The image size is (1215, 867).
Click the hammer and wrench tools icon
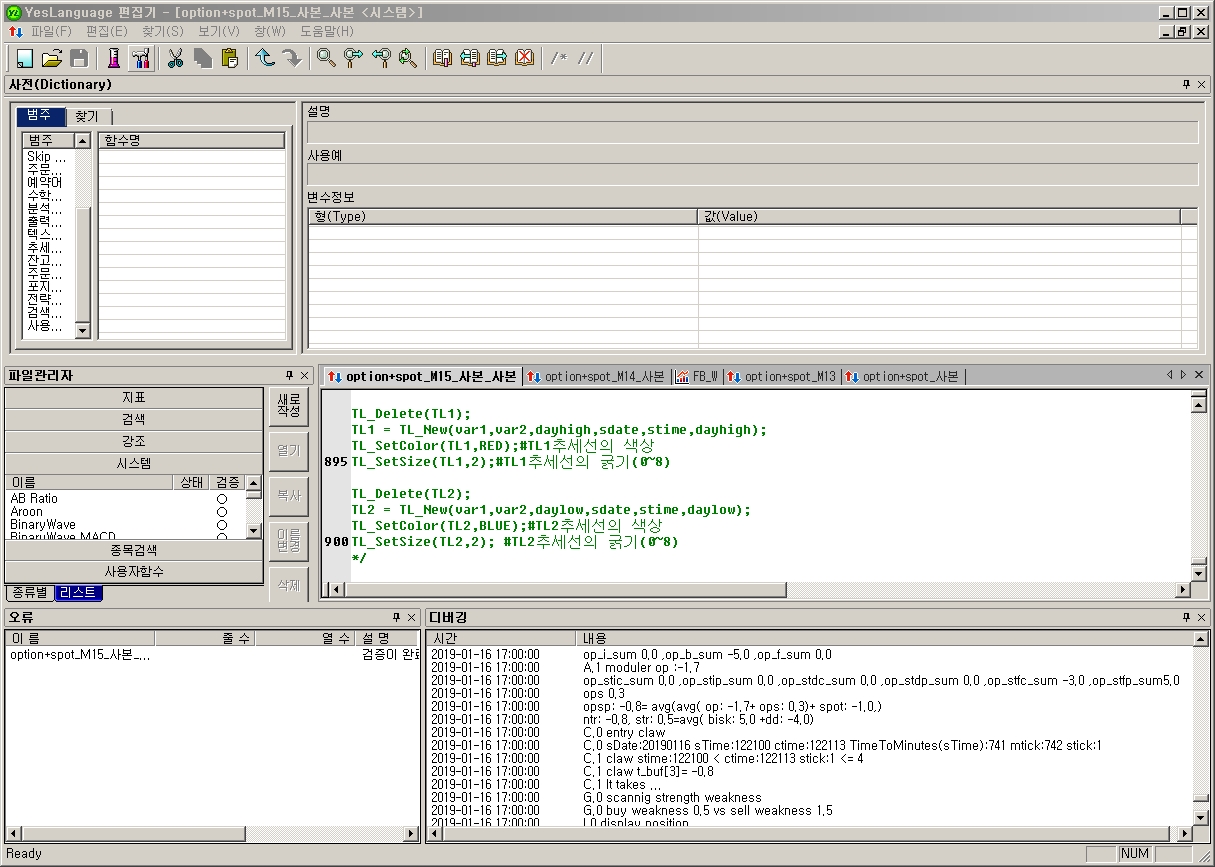click(x=141, y=58)
